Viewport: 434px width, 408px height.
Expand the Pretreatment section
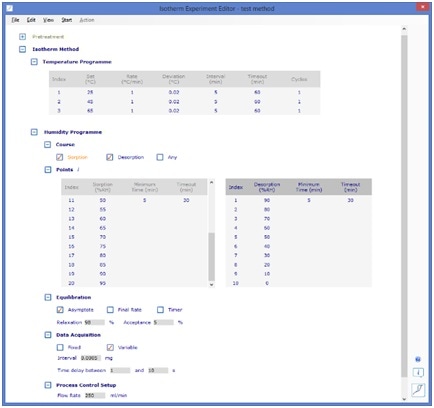[22, 37]
